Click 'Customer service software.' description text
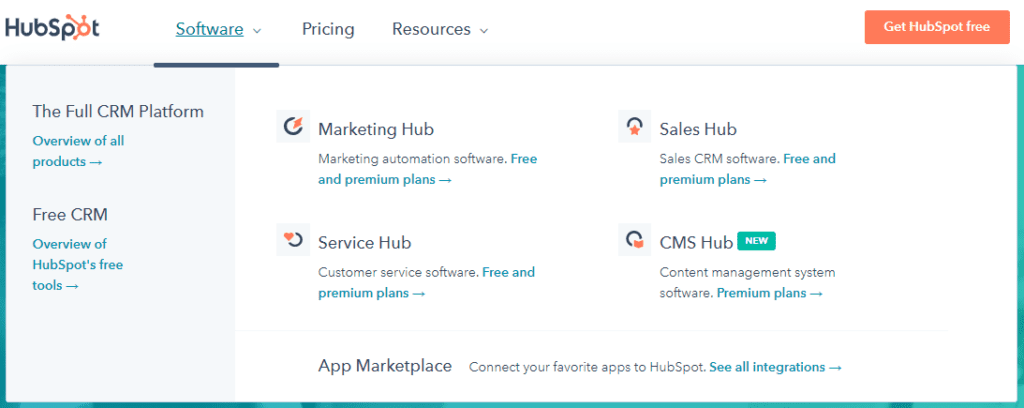The height and width of the screenshot is (408, 1024). (398, 272)
